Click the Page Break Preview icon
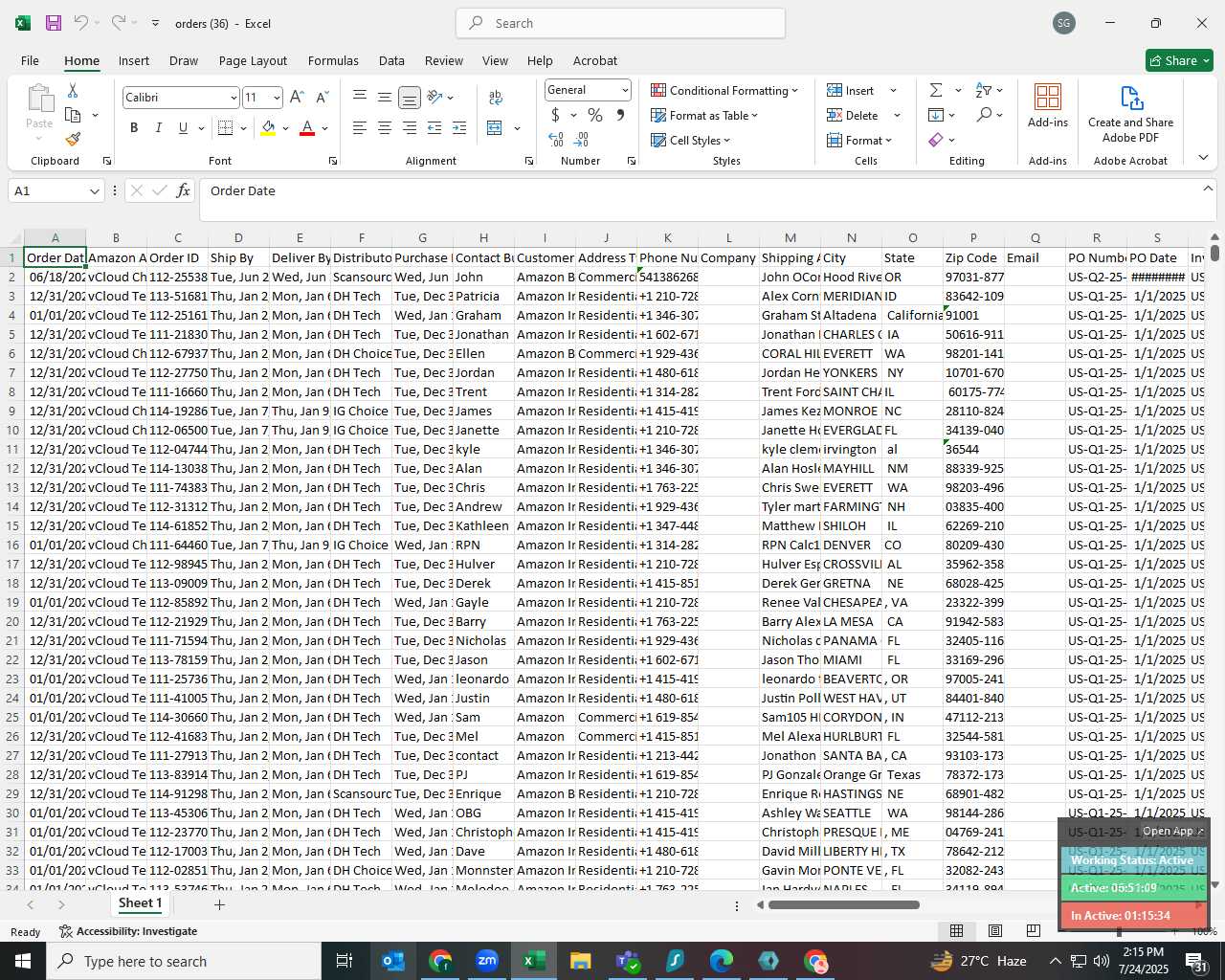The image size is (1225, 980). pos(1034,930)
